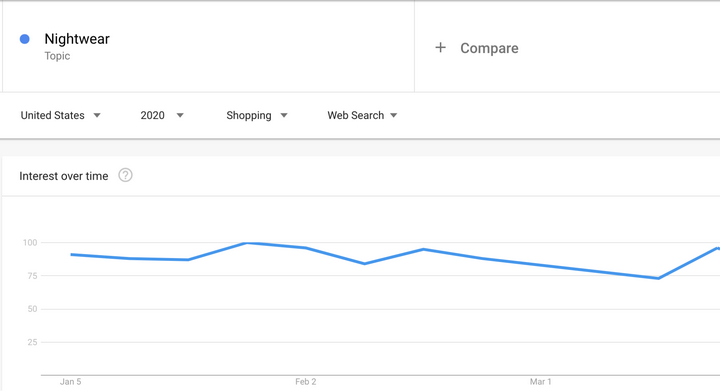Open the Web Search type dropdown
The height and width of the screenshot is (391, 720).
(x=362, y=115)
